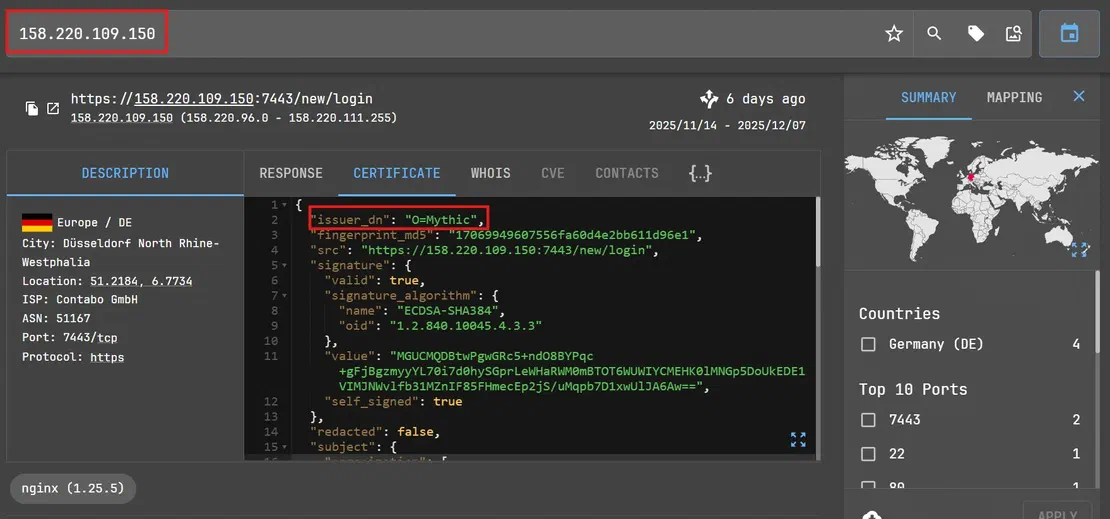Click the German flag icon
Viewport: 1110px width, 519px height.
tap(37, 222)
